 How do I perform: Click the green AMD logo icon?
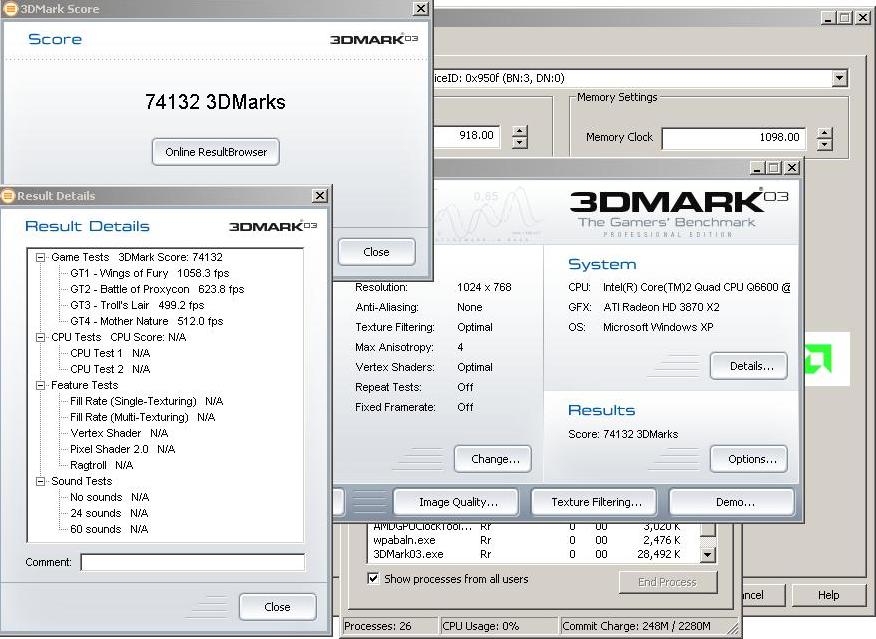tap(818, 359)
